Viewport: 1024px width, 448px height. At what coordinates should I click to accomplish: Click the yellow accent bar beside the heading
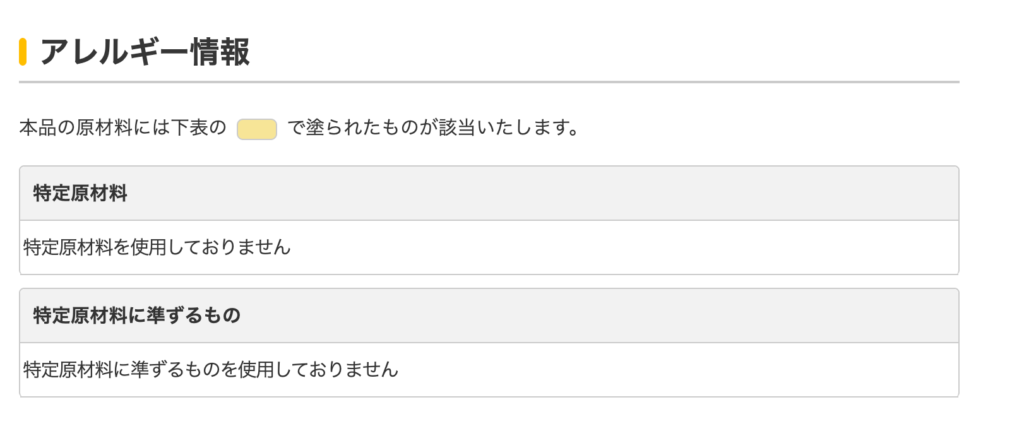point(23,51)
